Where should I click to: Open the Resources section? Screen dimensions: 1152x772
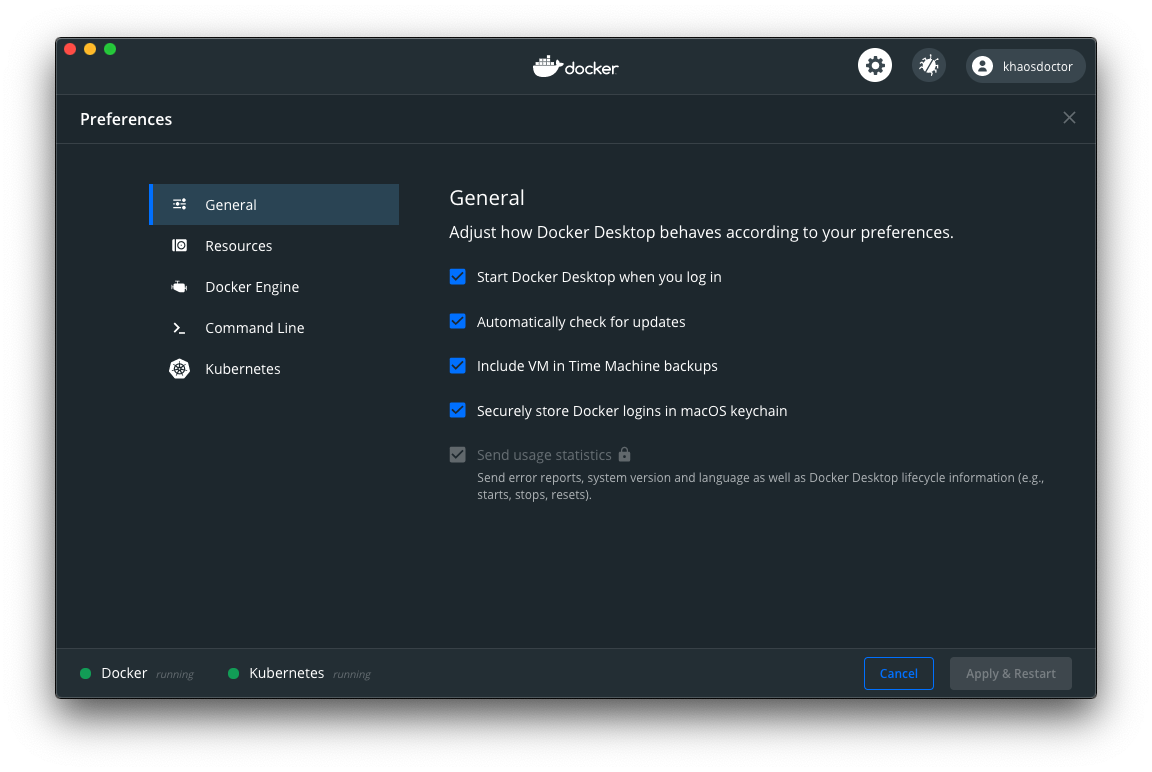pyautogui.click(x=274, y=245)
